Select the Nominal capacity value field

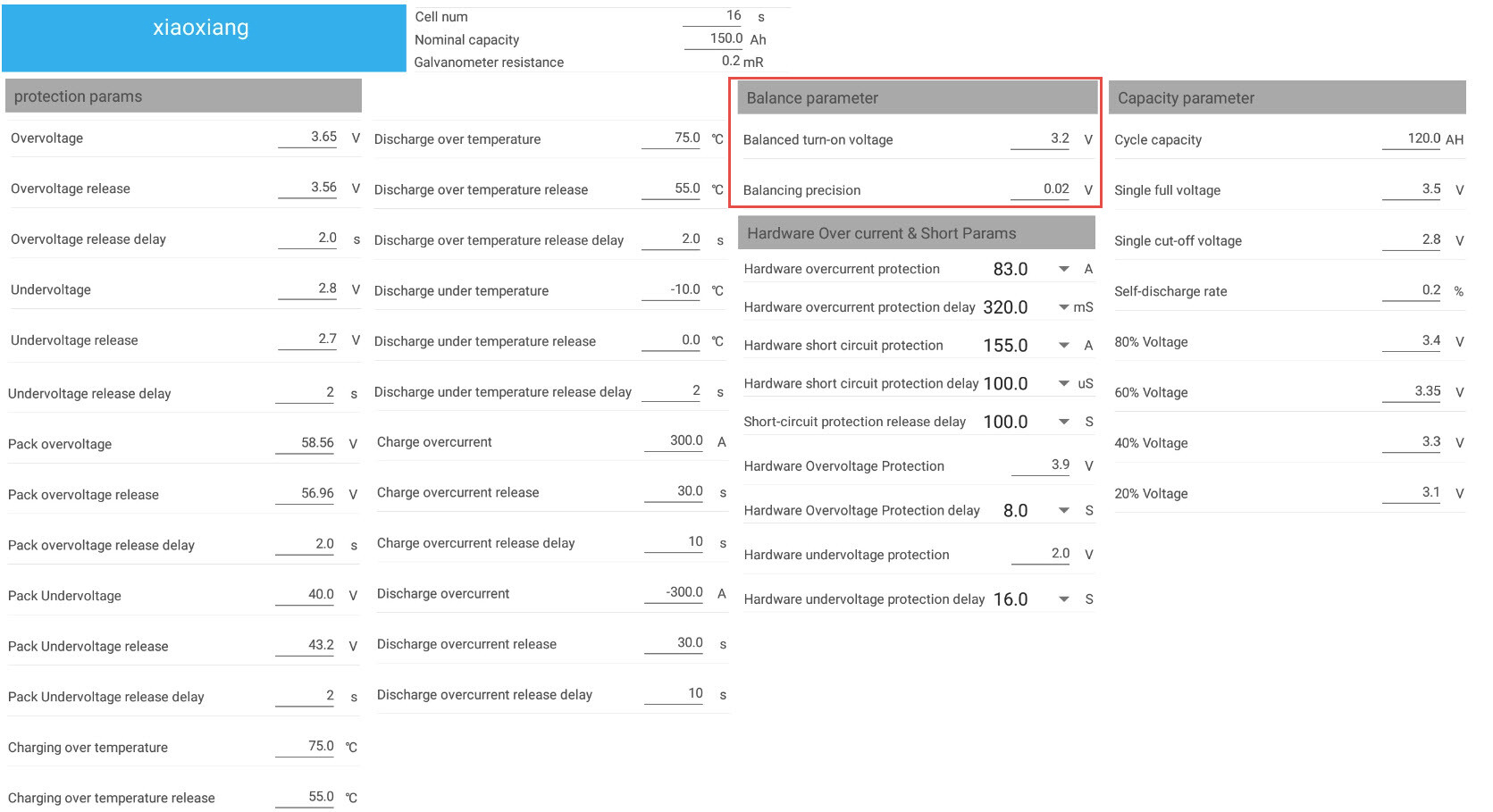[x=714, y=39]
